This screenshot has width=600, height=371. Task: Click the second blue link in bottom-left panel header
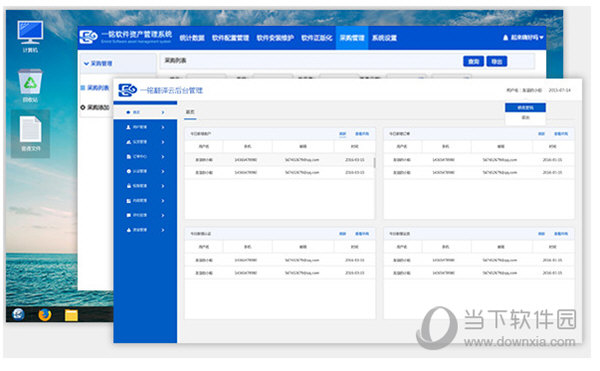362,234
